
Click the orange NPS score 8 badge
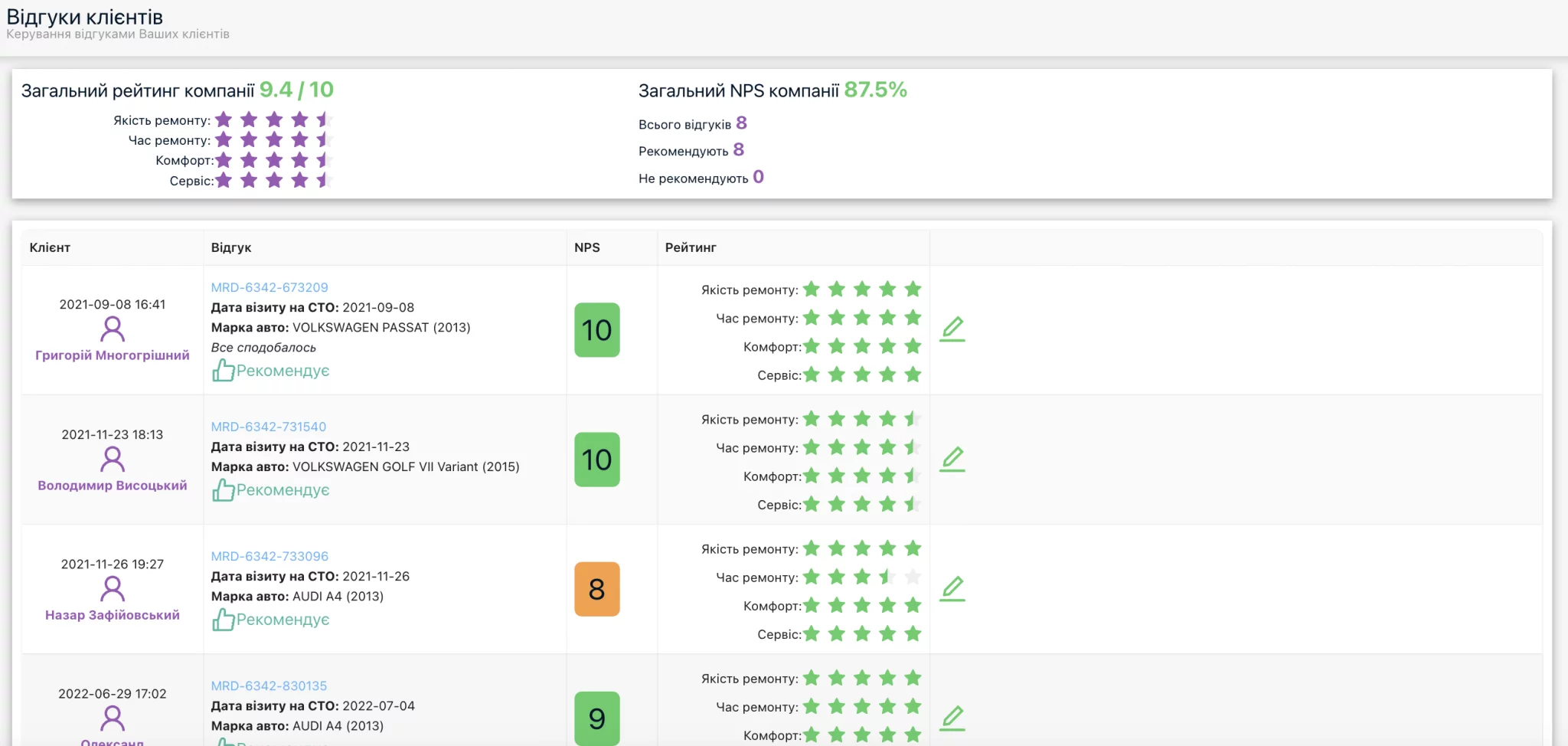coord(597,589)
